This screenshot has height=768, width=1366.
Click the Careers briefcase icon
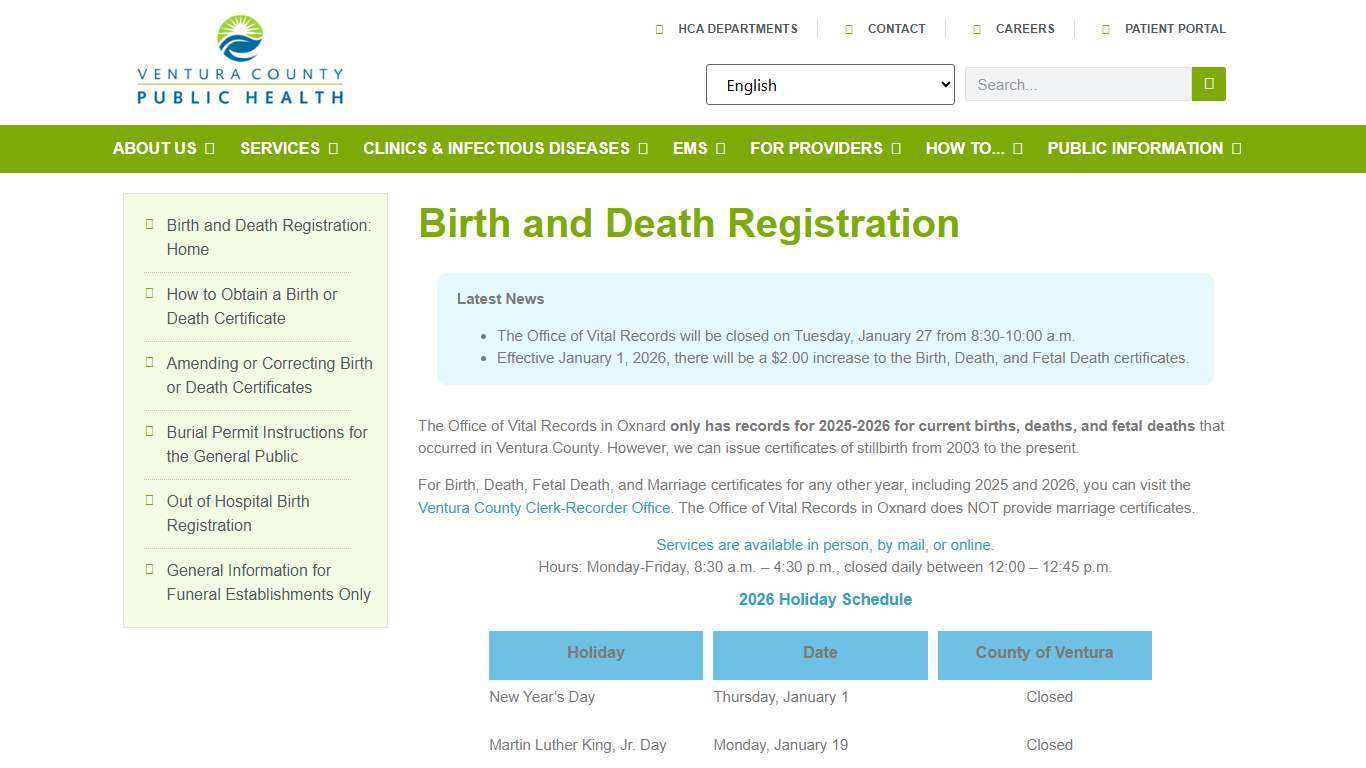[x=976, y=29]
